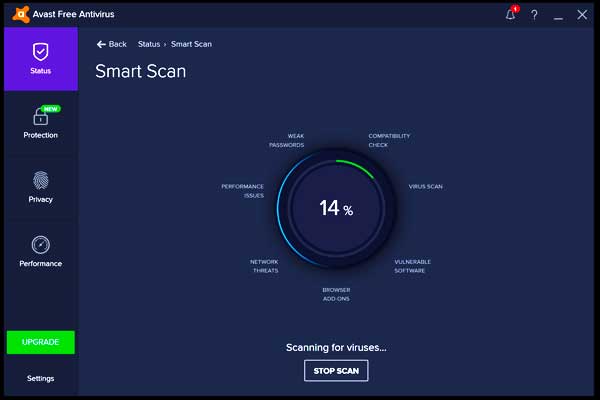Click the Smart Scan page heading
The height and width of the screenshot is (400, 600).
(x=140, y=72)
